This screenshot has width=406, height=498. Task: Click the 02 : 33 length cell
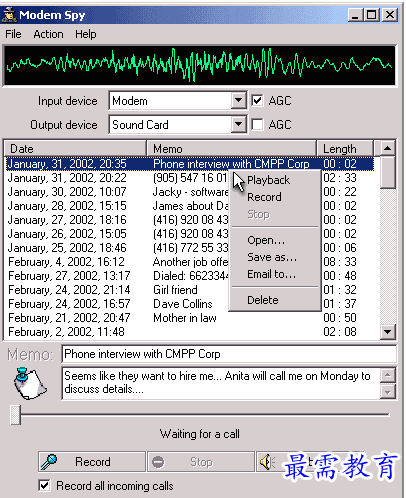coord(340,178)
